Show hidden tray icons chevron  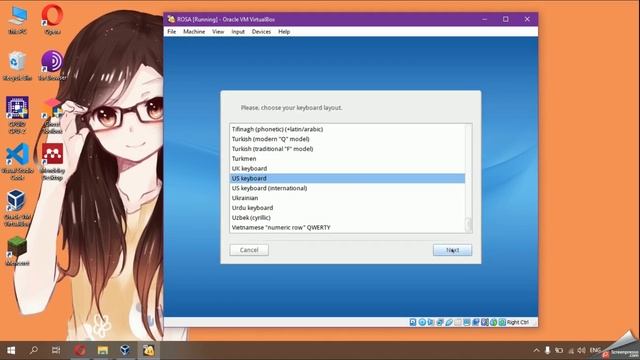[536, 351]
